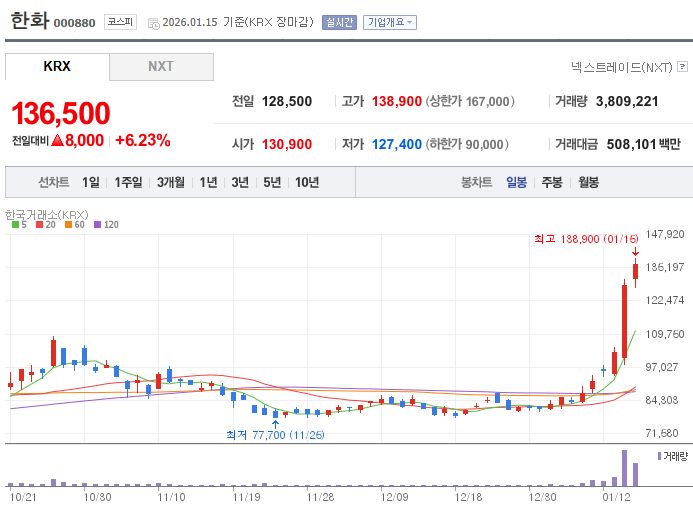Click the current price 136,500
This screenshot has height=508, width=693.
point(61,113)
